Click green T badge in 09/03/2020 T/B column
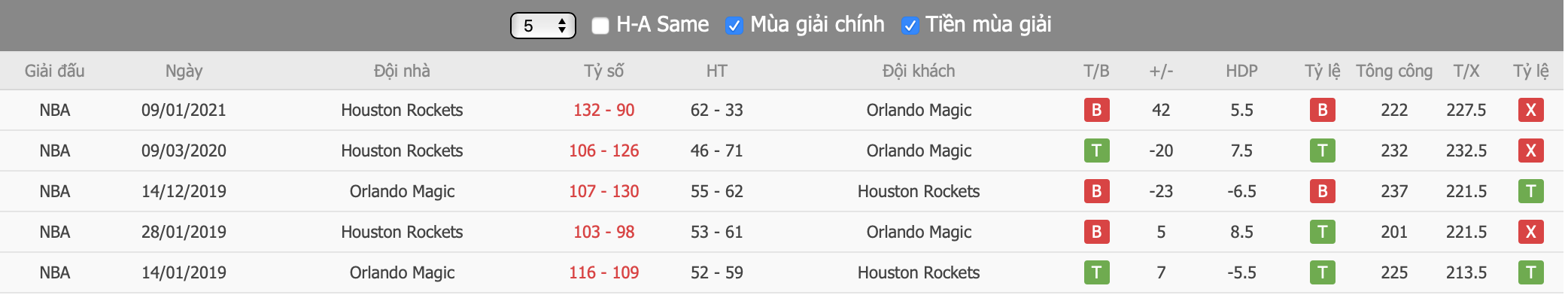 [1096, 151]
